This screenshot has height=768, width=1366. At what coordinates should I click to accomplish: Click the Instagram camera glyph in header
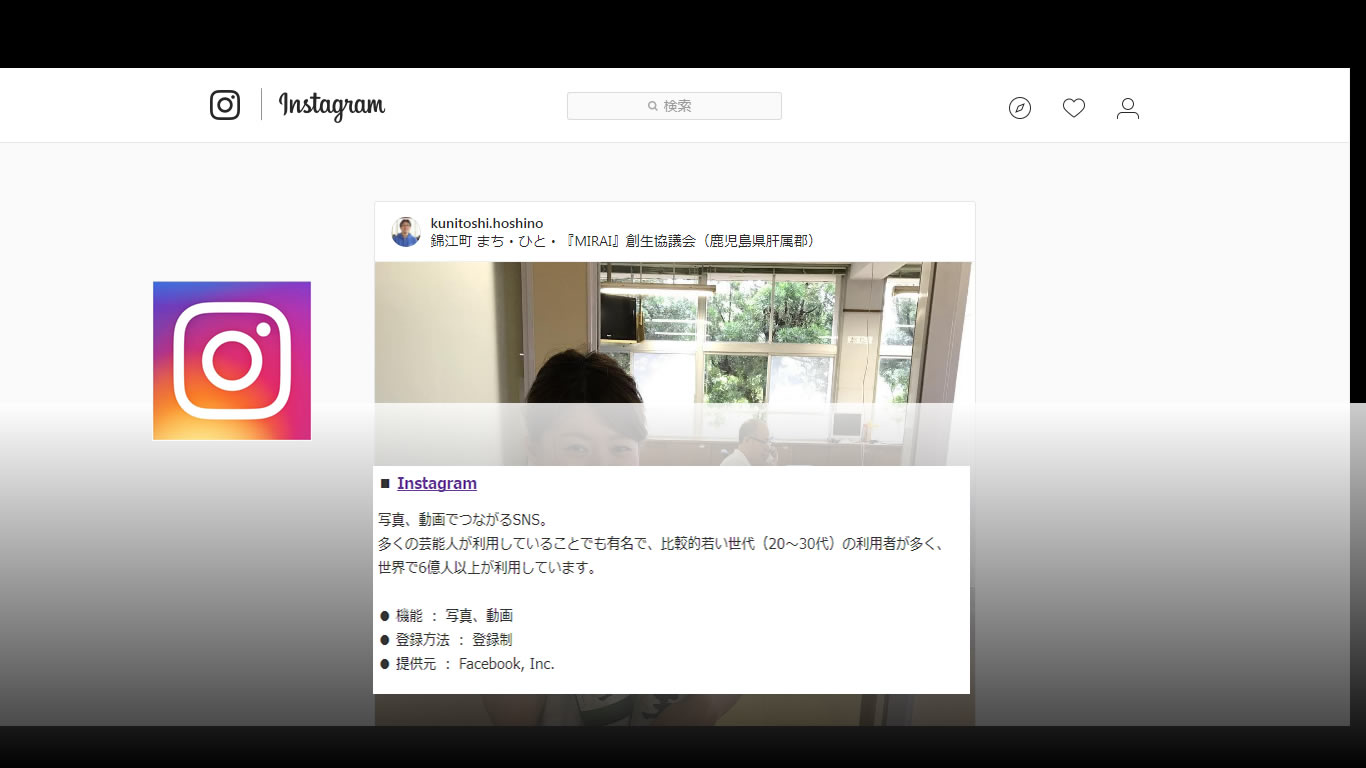click(x=225, y=105)
